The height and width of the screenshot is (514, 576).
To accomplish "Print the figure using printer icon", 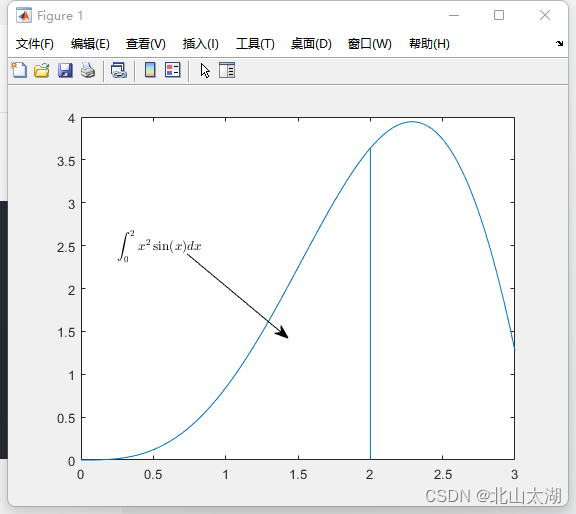I will coord(88,70).
